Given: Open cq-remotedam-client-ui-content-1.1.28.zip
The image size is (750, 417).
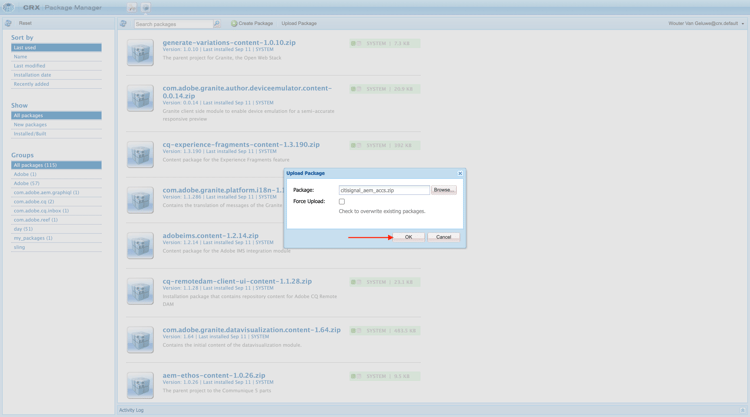Looking at the screenshot, I should click(237, 281).
